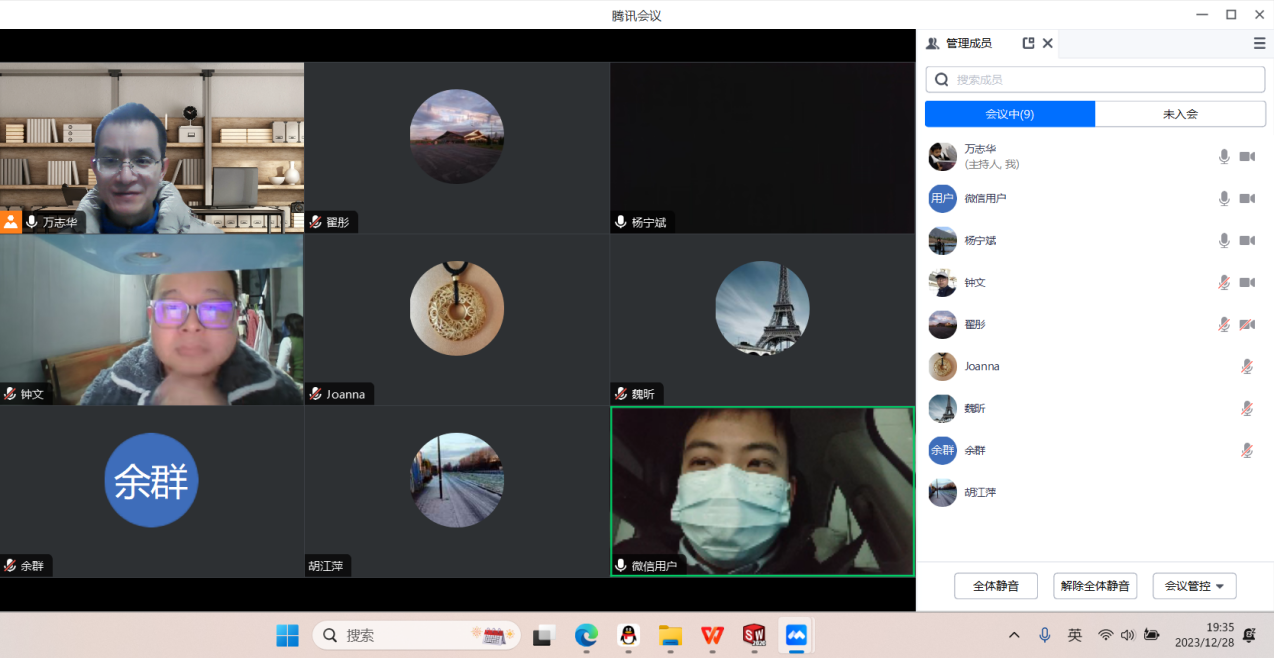Click 微信用户's camera icon in list
This screenshot has height=658, width=1274.
[1247, 199]
